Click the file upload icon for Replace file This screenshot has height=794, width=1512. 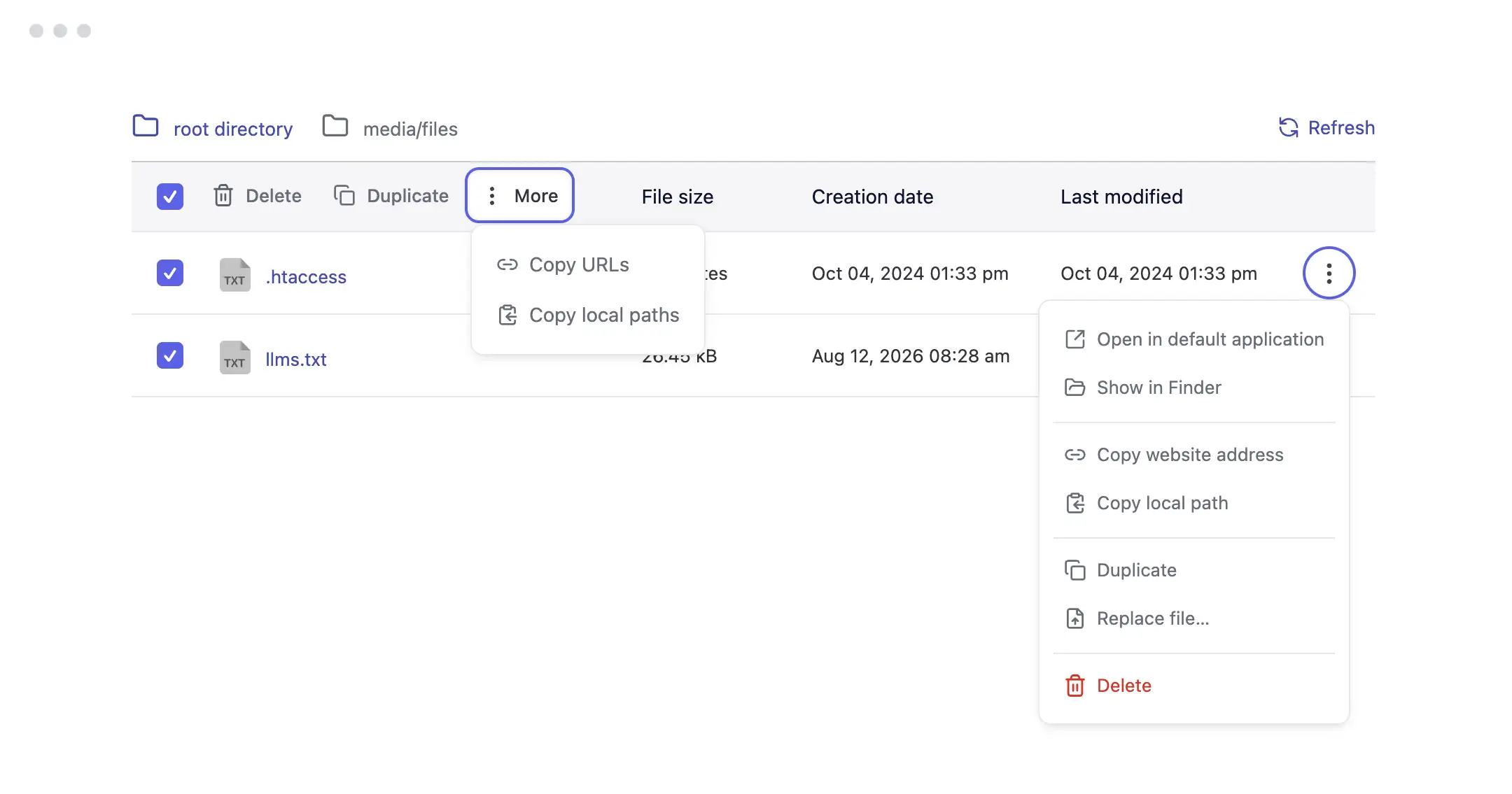pyautogui.click(x=1075, y=618)
